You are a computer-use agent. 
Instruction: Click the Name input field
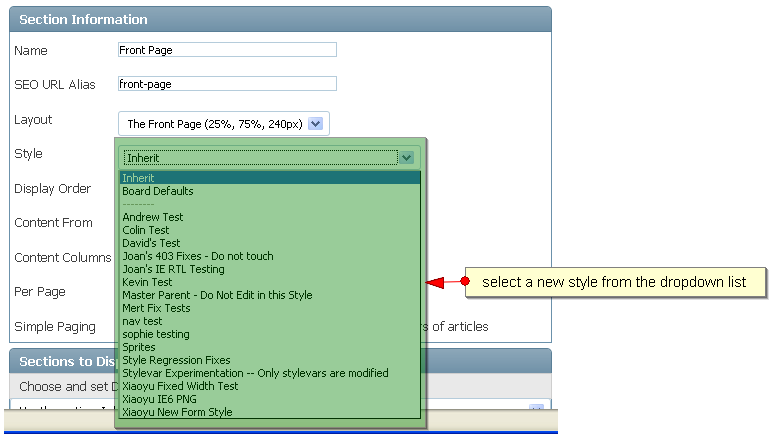click(227, 50)
